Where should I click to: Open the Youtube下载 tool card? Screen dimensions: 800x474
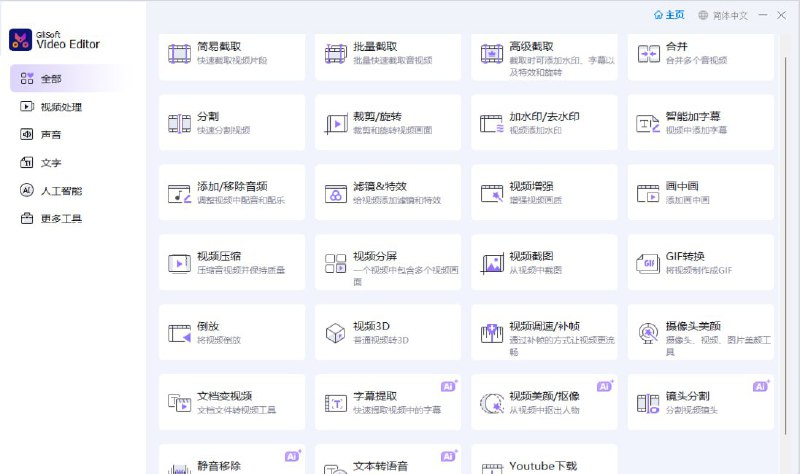point(544,459)
